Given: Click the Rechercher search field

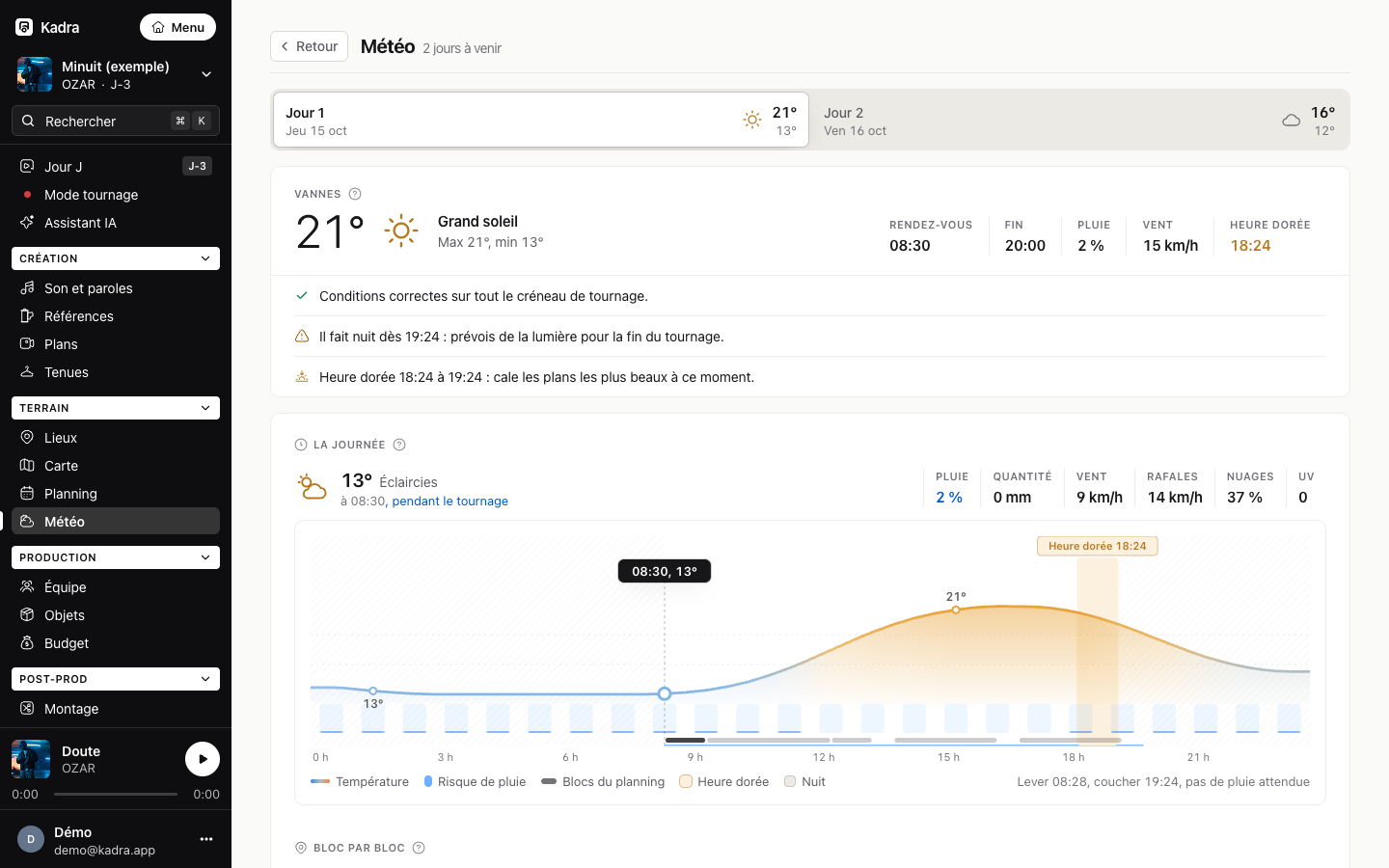Looking at the screenshot, I should [116, 121].
